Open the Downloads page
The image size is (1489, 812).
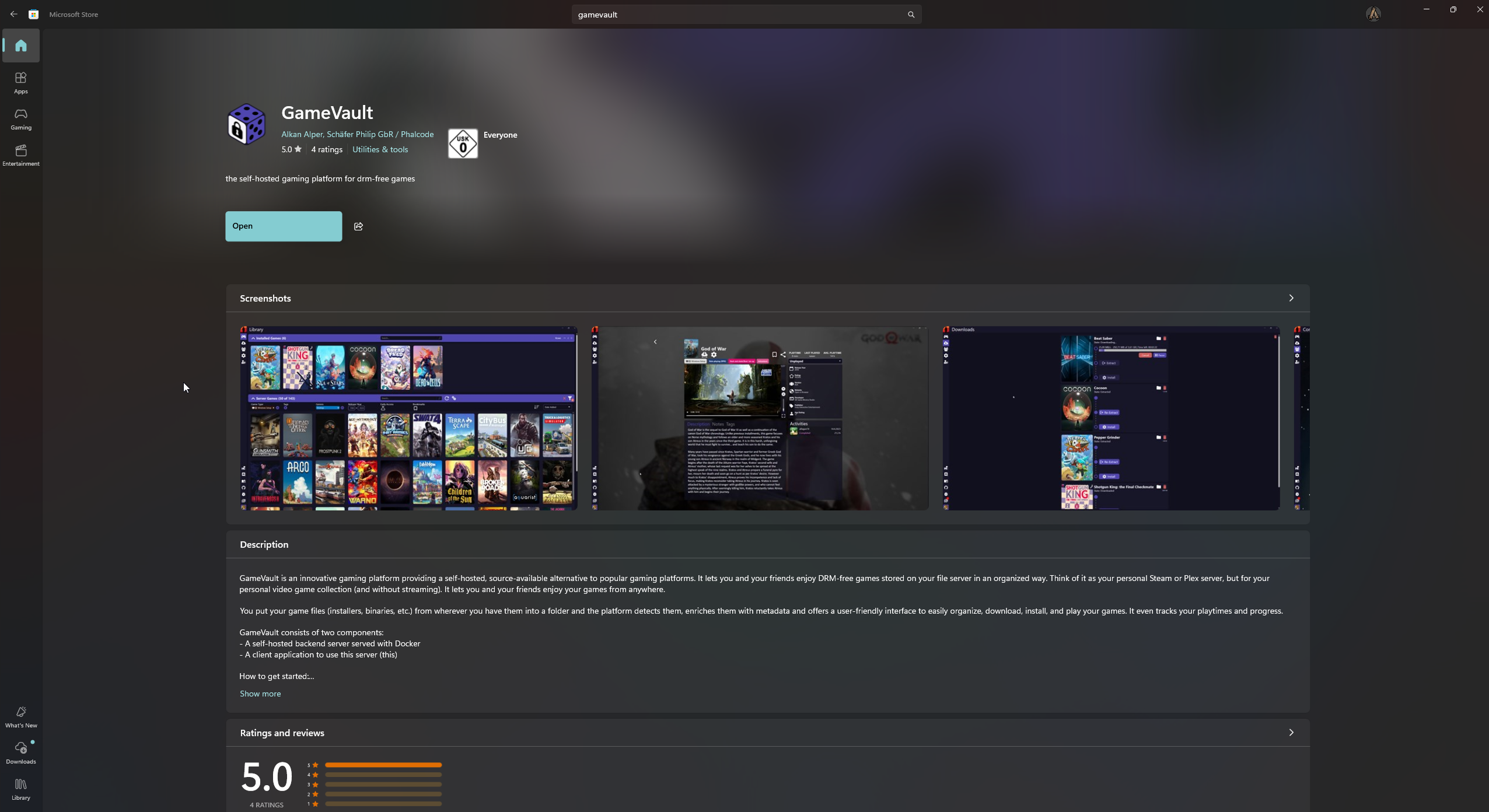21,752
